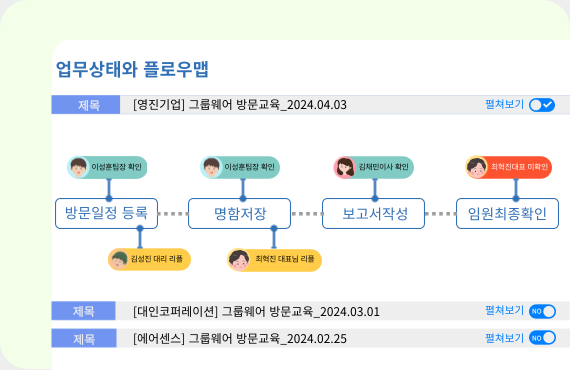Click 김성진 대리 리플 avatar
570x370 pixels.
point(119,259)
